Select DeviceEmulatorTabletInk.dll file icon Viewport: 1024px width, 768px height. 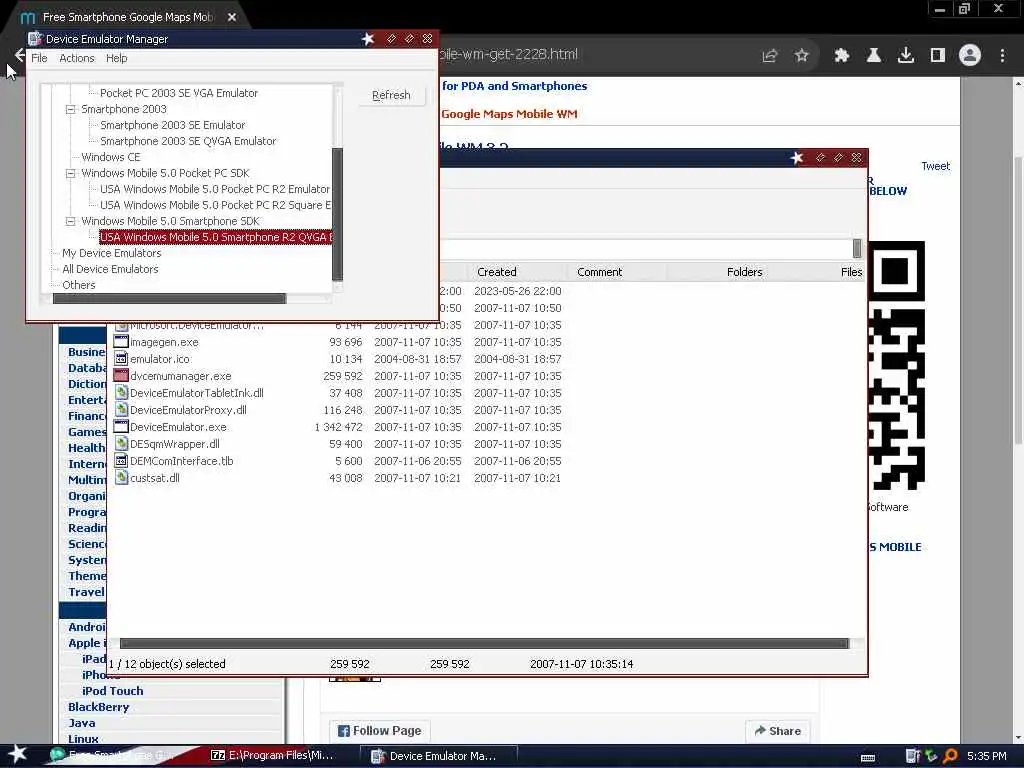click(121, 392)
